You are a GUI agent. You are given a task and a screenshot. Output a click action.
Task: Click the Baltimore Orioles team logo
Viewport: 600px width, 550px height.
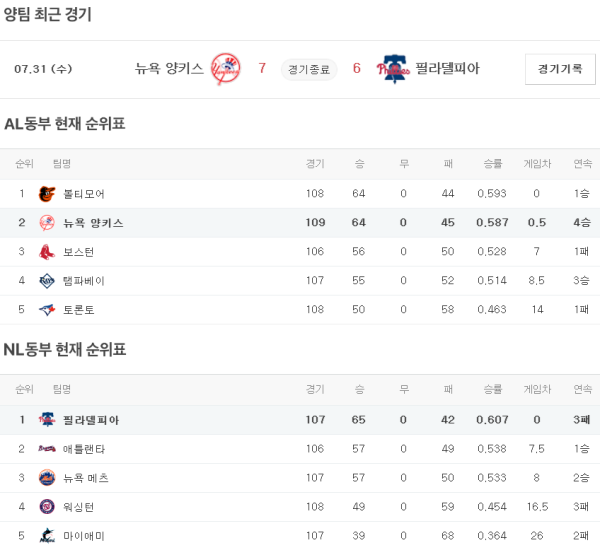tap(46, 194)
